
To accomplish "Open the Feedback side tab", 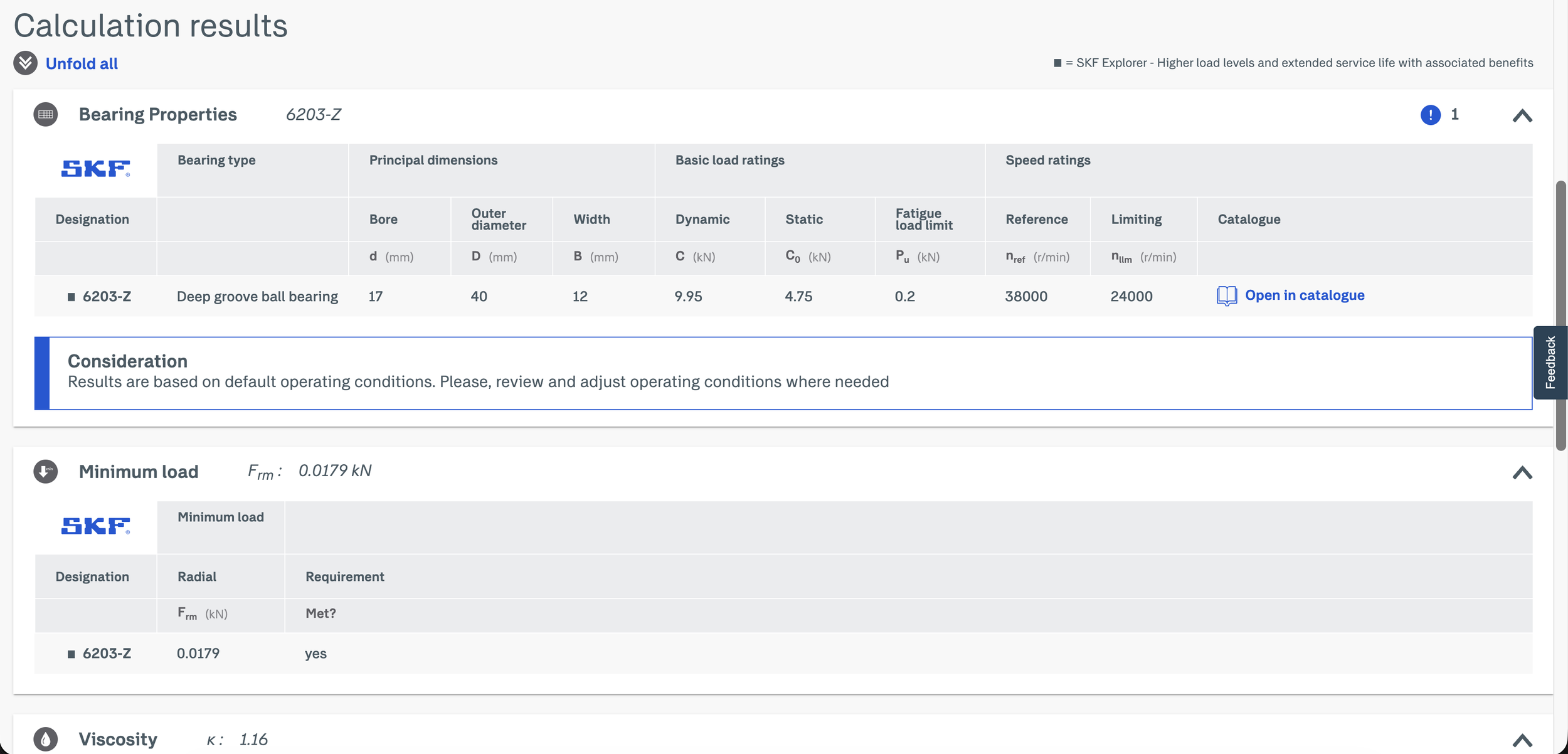I will (1550, 363).
